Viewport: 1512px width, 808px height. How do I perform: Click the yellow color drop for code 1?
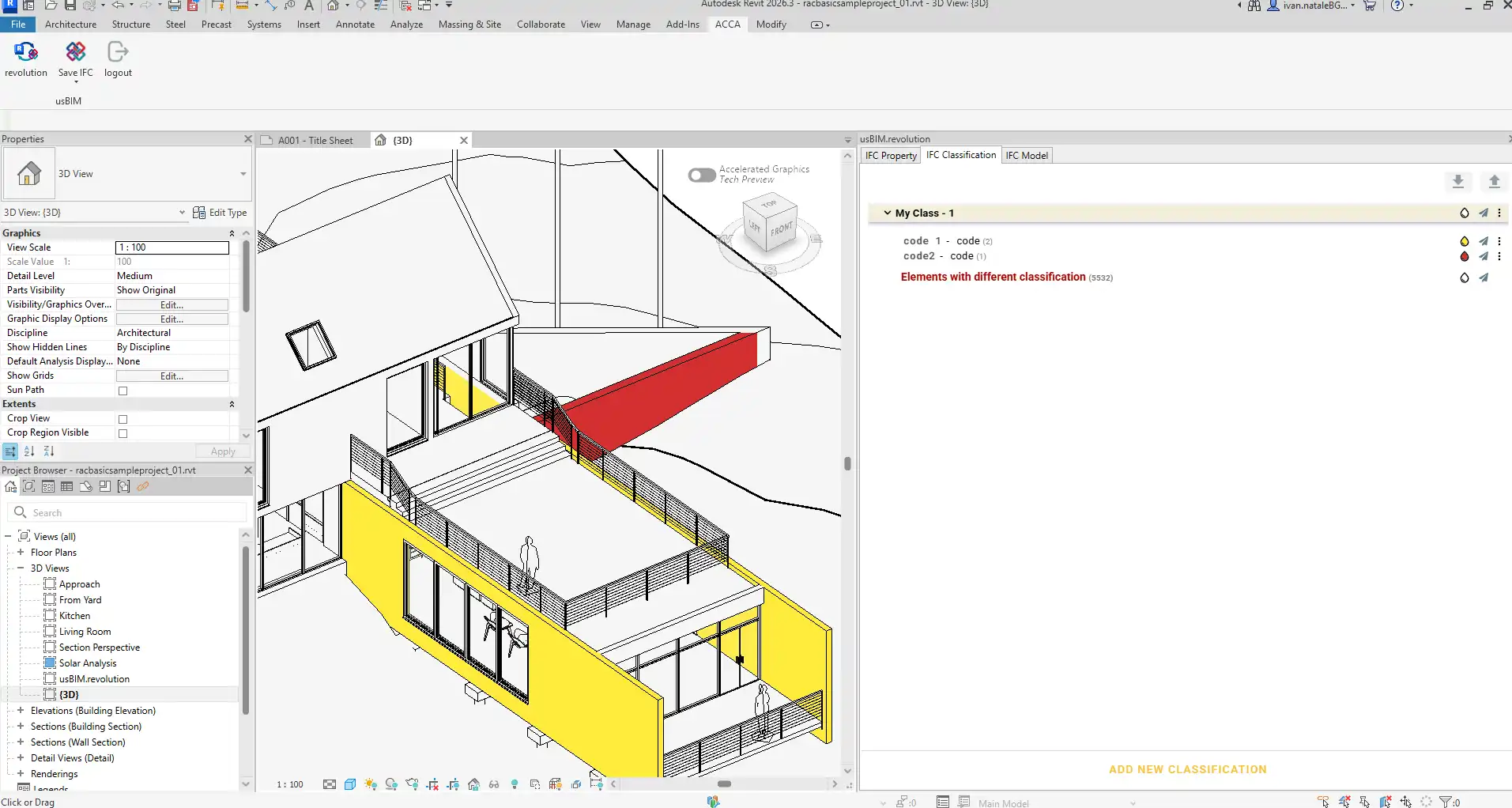[x=1464, y=241]
